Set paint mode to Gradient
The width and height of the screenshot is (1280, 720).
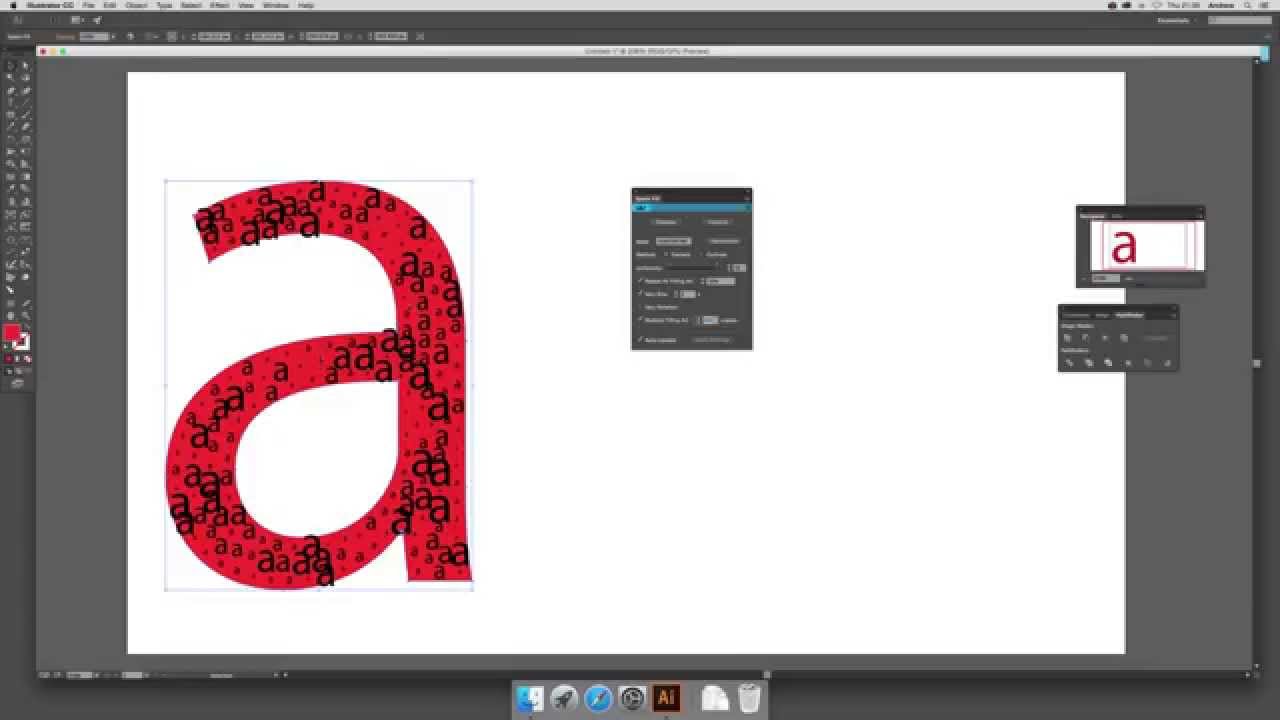point(18,358)
